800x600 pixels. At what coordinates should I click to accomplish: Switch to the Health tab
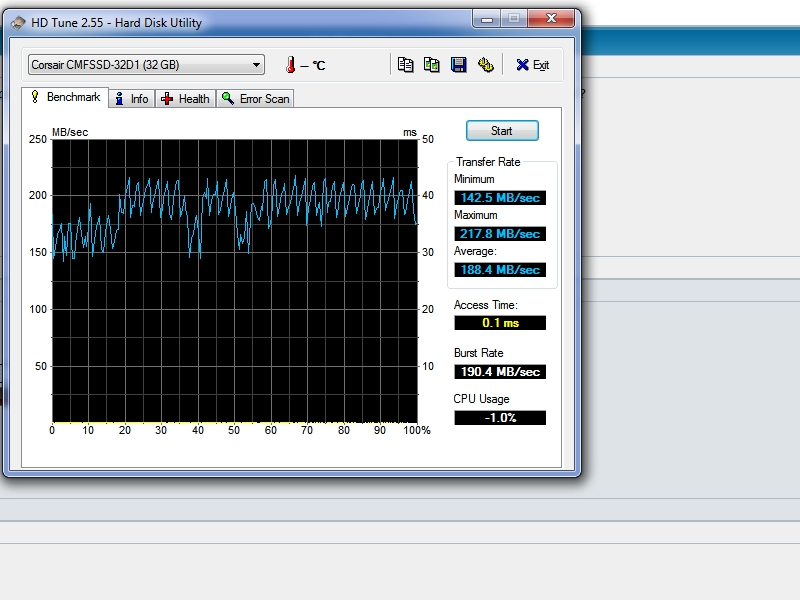[185, 98]
